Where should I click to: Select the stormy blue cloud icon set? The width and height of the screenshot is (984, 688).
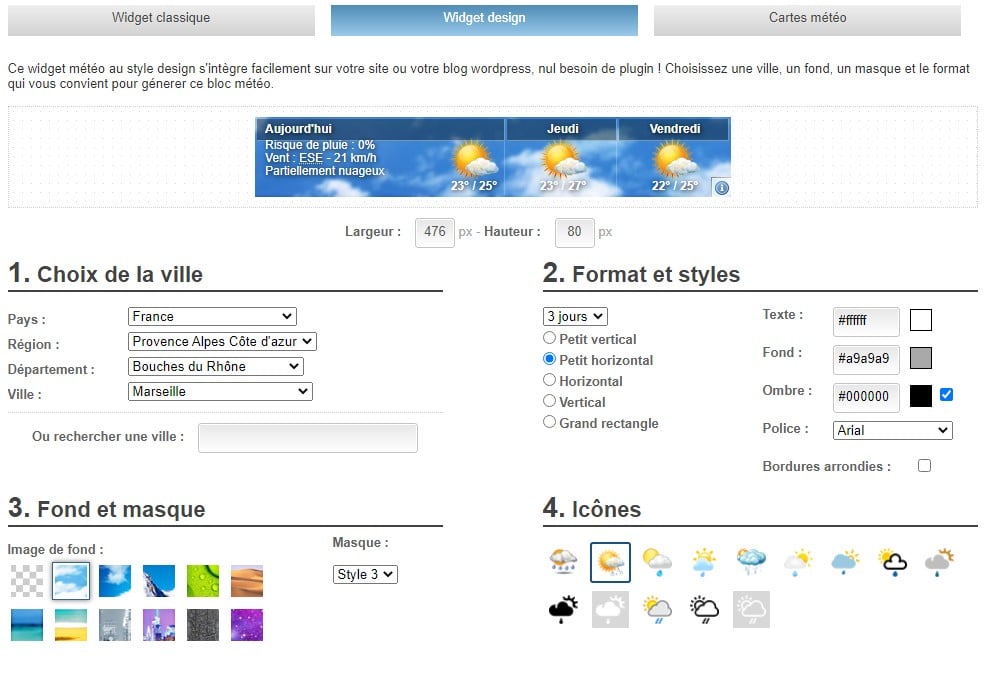click(x=751, y=562)
